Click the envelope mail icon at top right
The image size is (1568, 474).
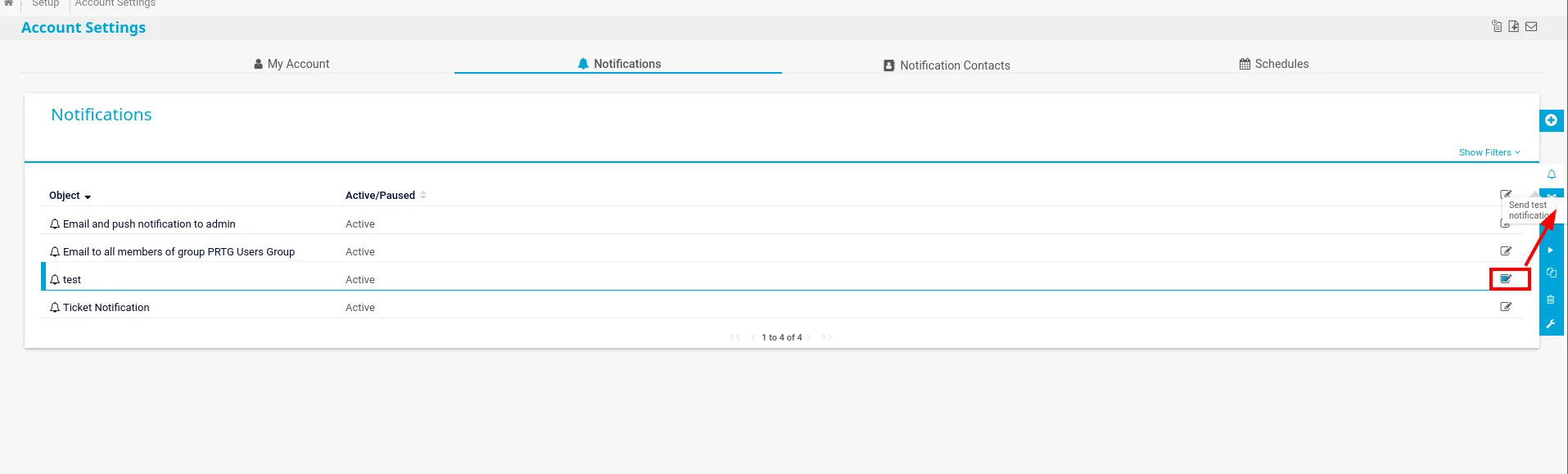coord(1531,26)
